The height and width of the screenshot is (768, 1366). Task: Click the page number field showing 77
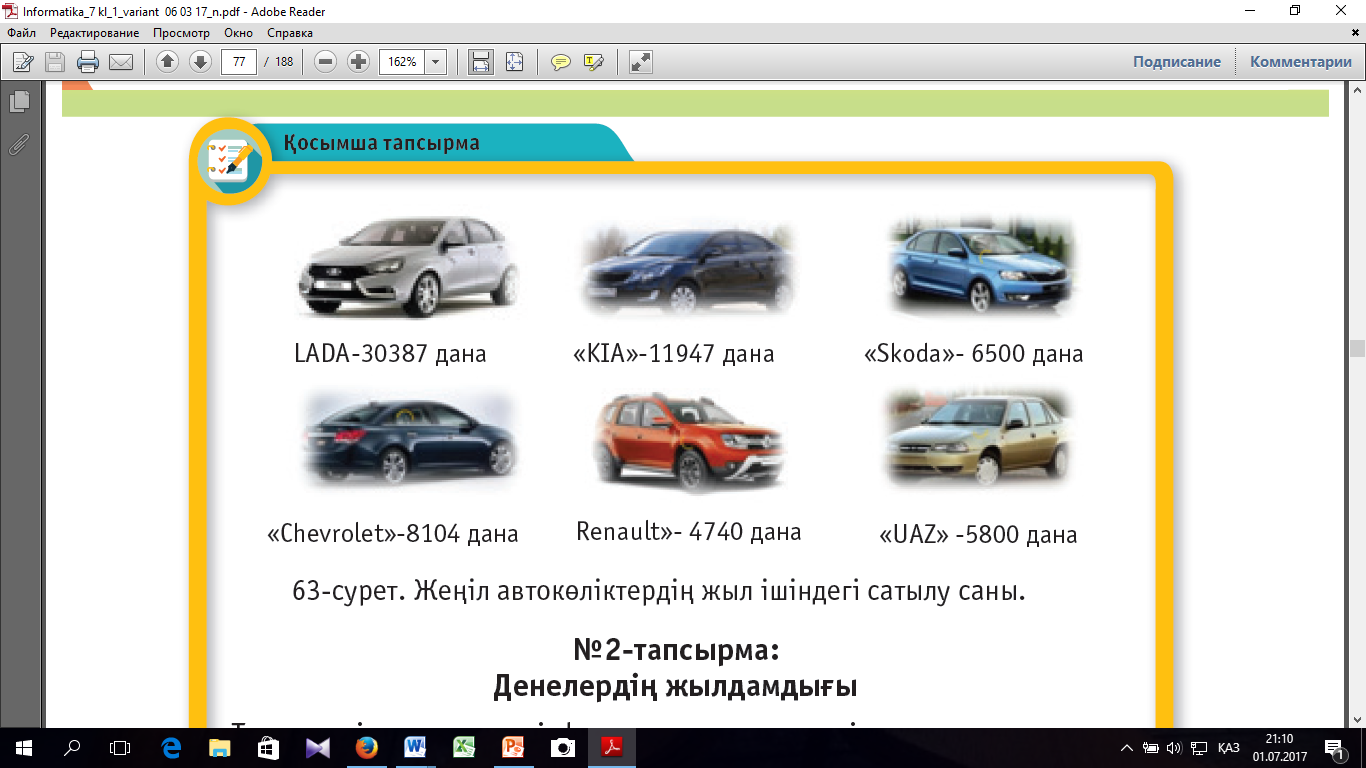239,62
